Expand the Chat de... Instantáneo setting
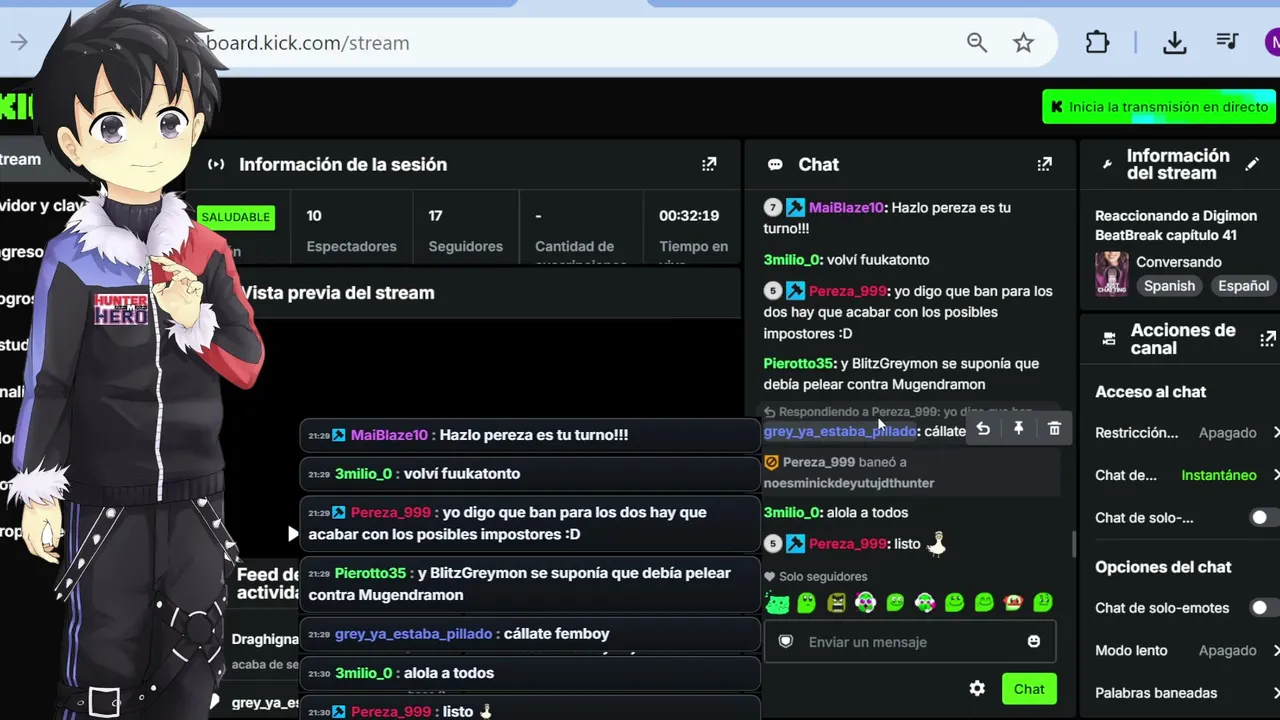Screen dimensions: 1280x720 (x=1187, y=475)
